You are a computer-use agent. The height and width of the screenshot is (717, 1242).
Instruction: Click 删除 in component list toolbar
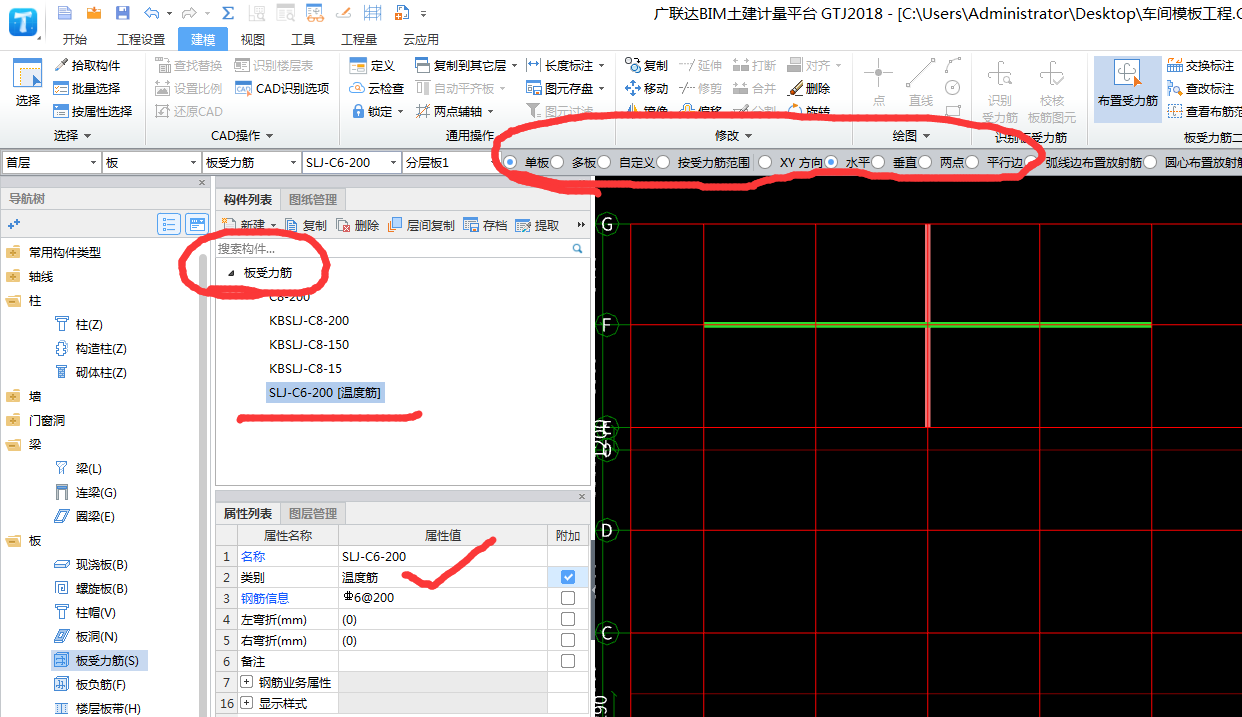[358, 225]
